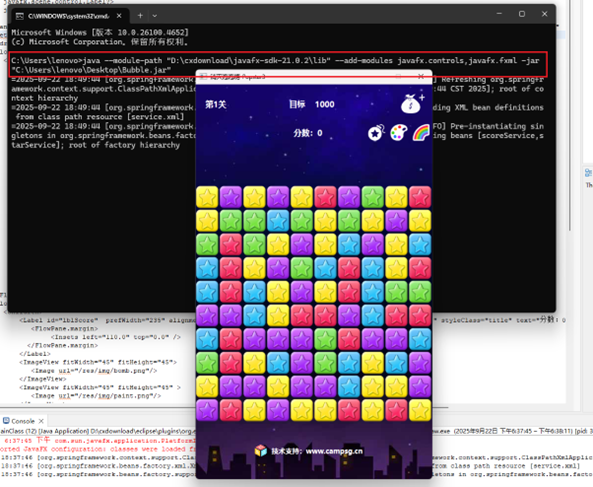The width and height of the screenshot is (593, 487).
Task: Click the only red star in eighth row
Action: [231, 363]
